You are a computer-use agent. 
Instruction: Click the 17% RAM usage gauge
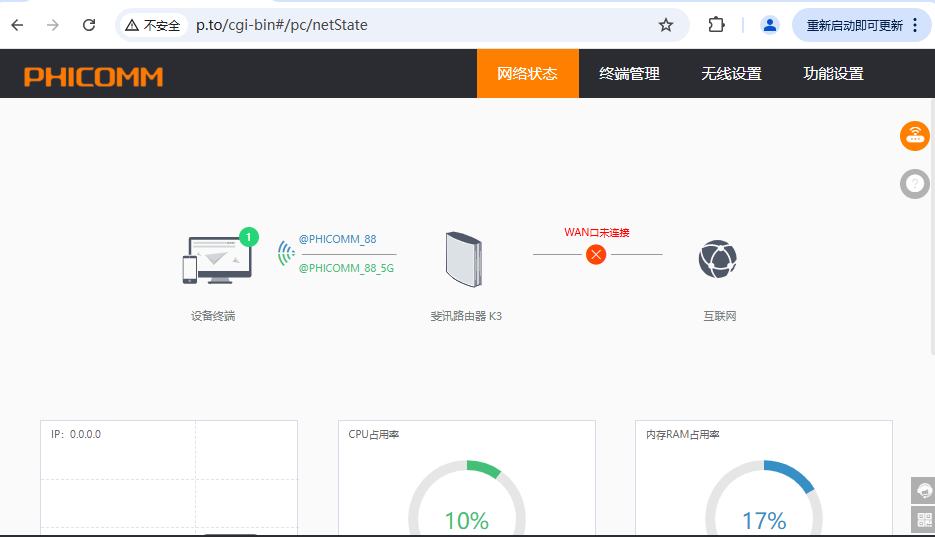click(x=764, y=498)
